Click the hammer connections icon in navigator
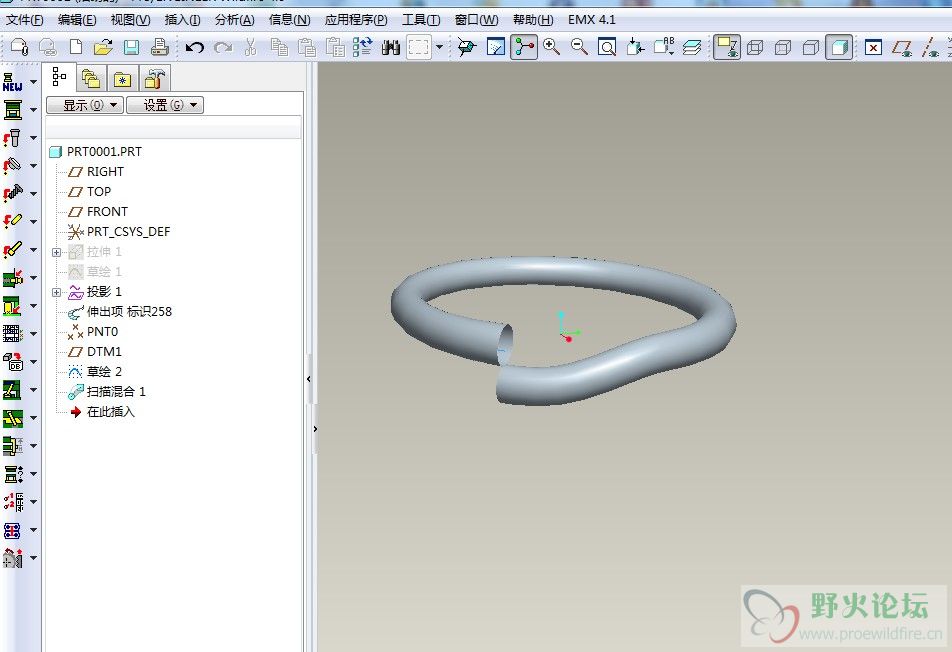This screenshot has height=652, width=952. pos(154,79)
